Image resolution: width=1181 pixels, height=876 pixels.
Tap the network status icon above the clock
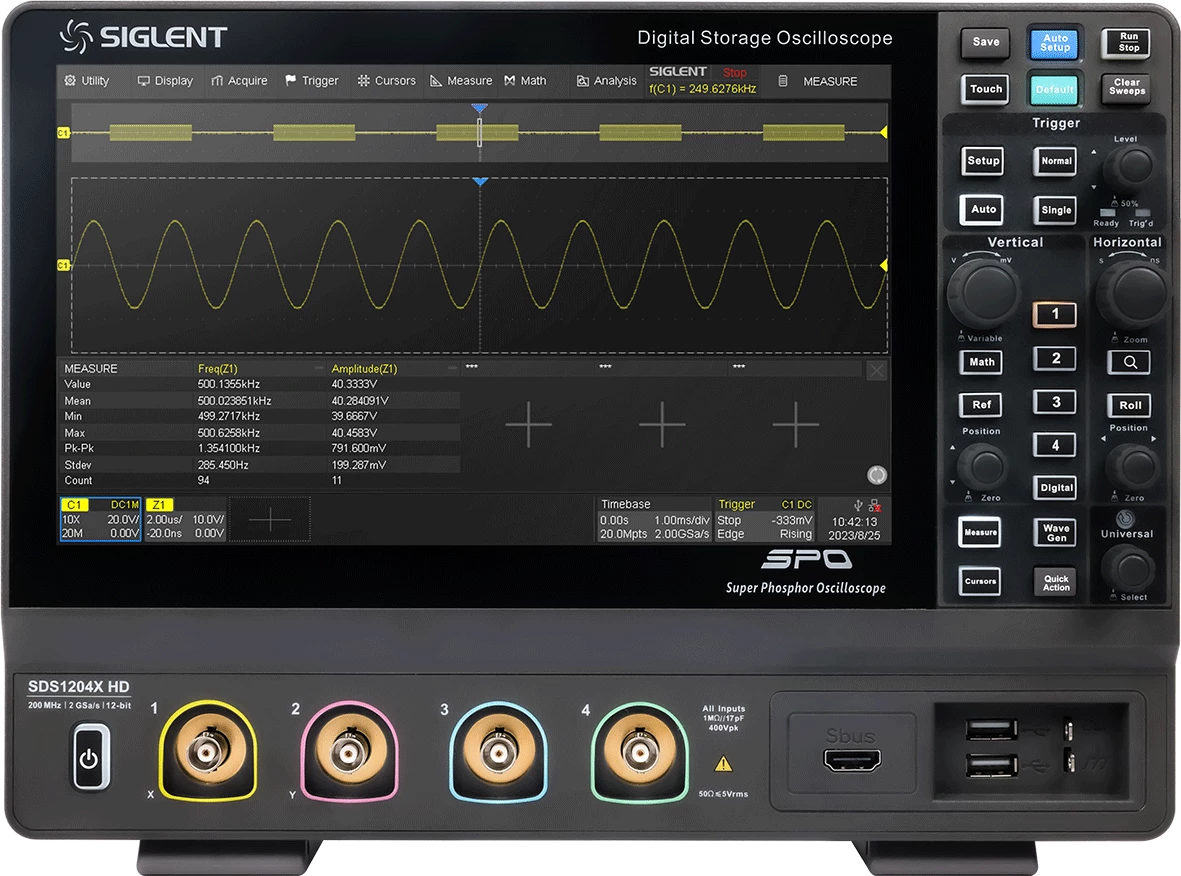pos(874,505)
